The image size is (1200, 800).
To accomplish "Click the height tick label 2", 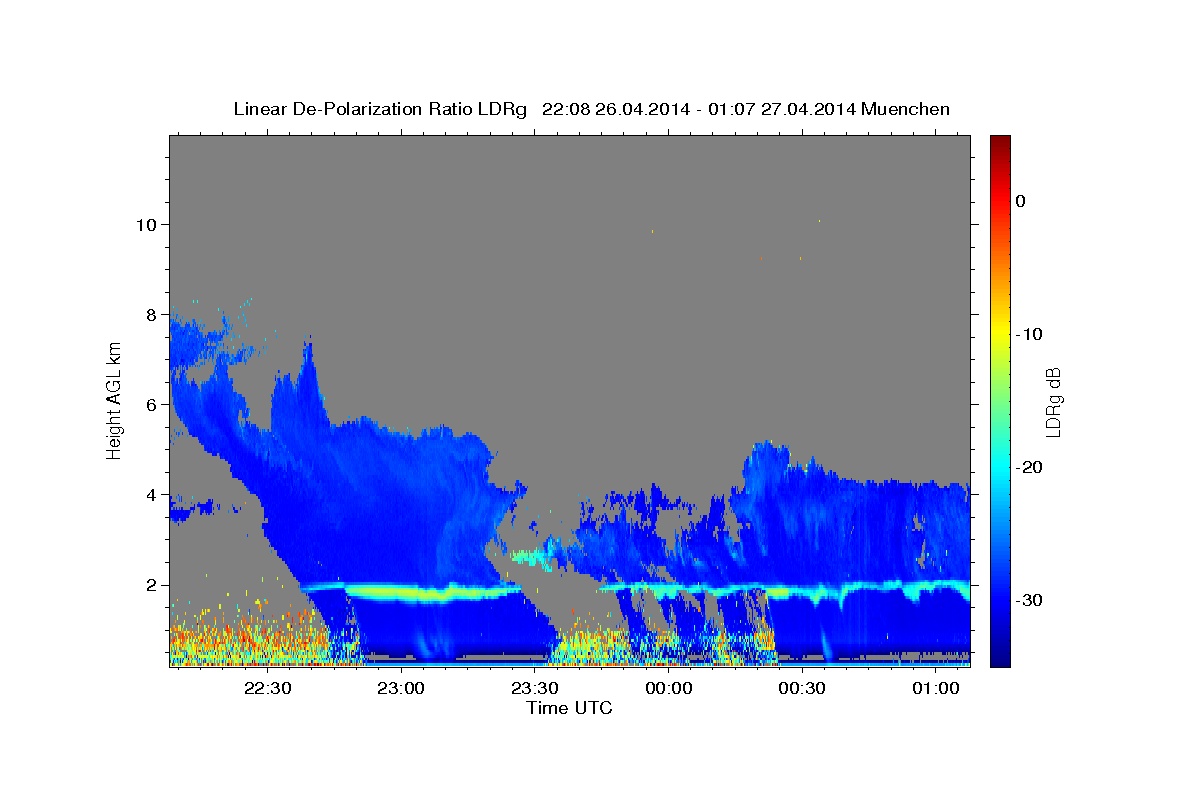I will point(151,585).
